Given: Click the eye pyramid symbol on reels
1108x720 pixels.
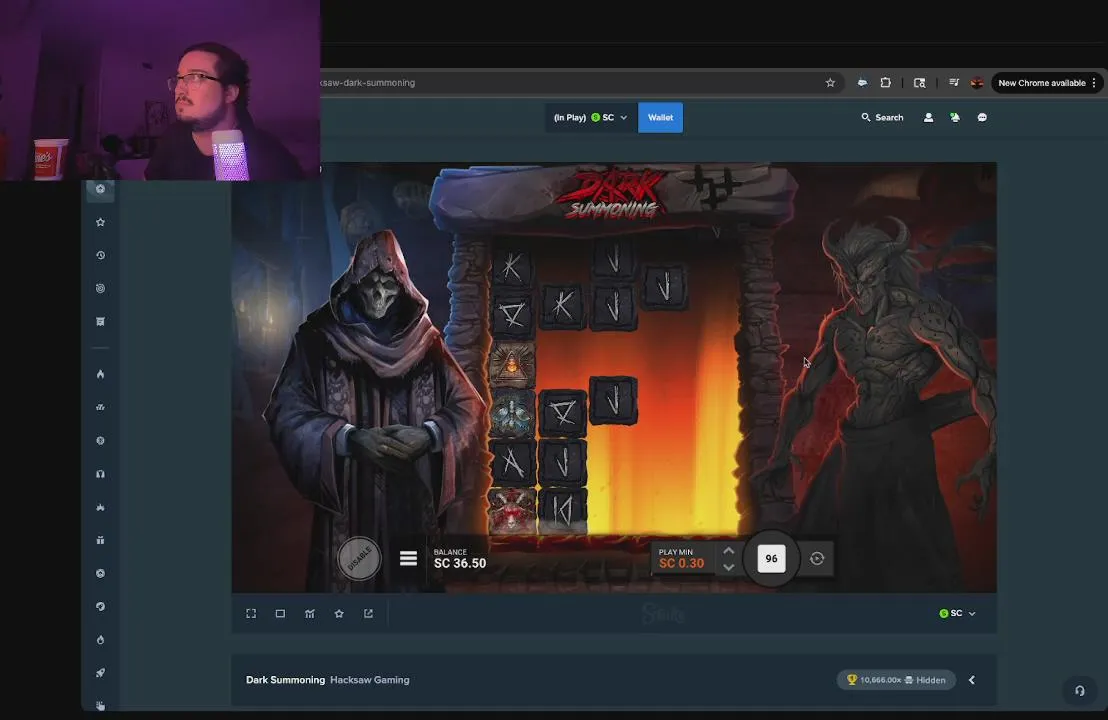Looking at the screenshot, I should coord(512,364).
